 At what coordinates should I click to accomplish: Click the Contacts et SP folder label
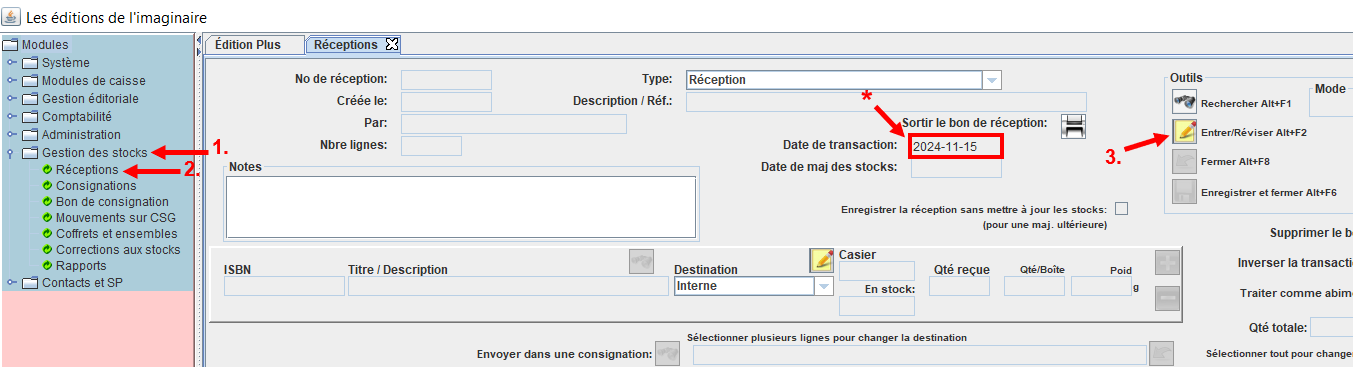point(82,283)
